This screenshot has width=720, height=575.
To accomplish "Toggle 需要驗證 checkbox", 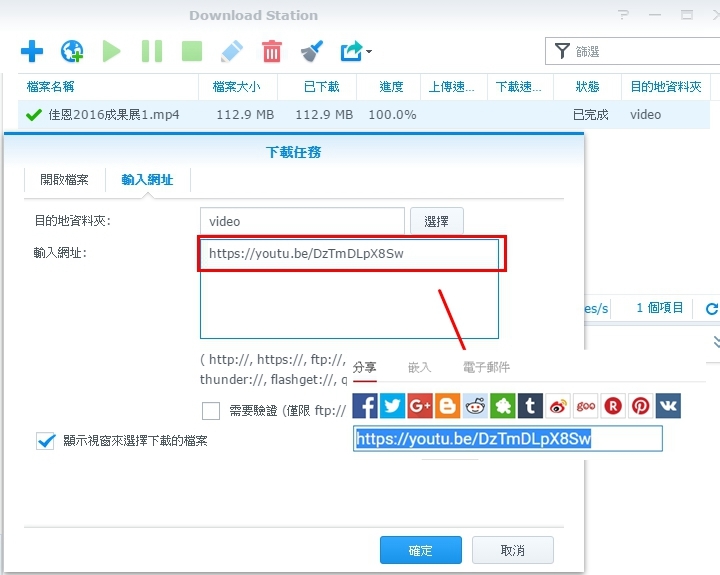I will click(x=211, y=411).
